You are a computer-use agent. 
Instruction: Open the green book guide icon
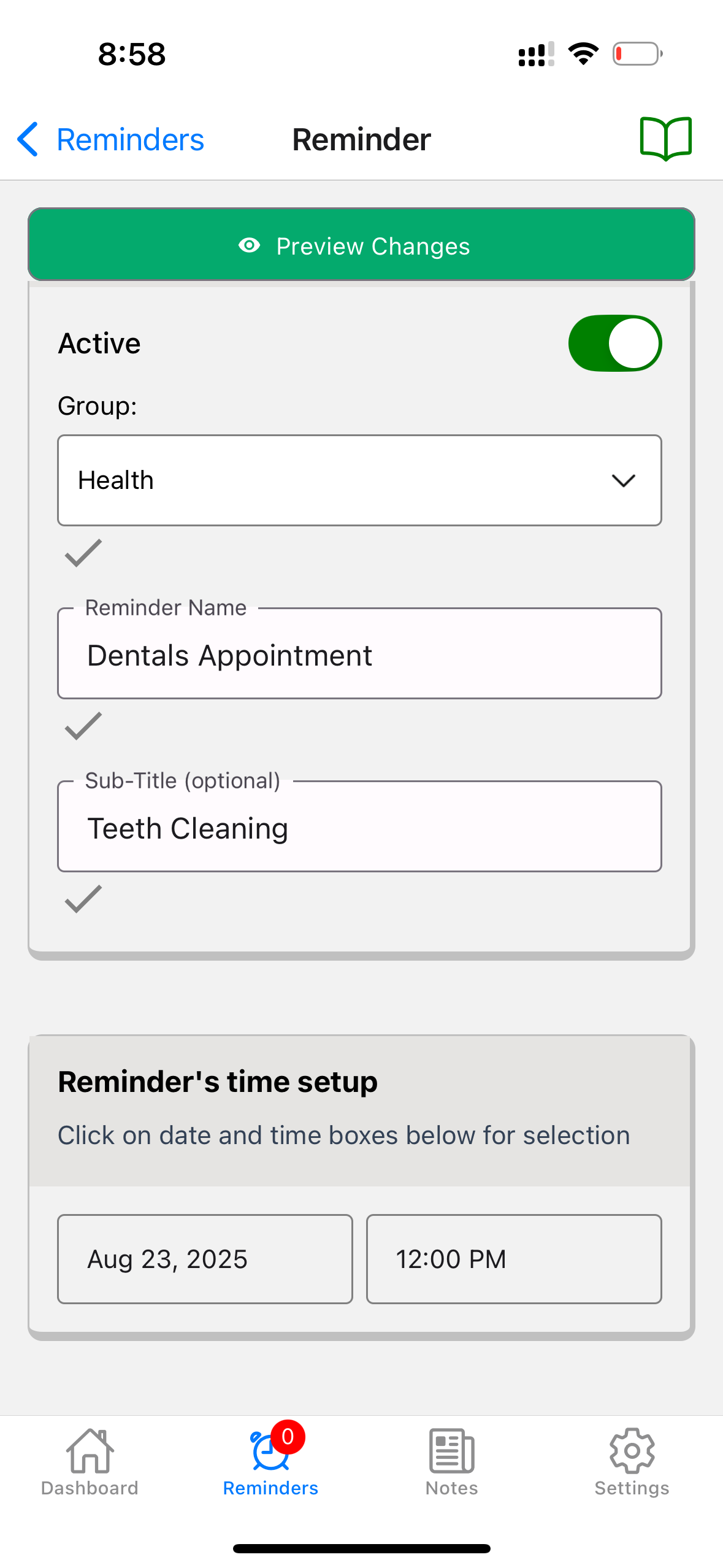pyautogui.click(x=665, y=139)
